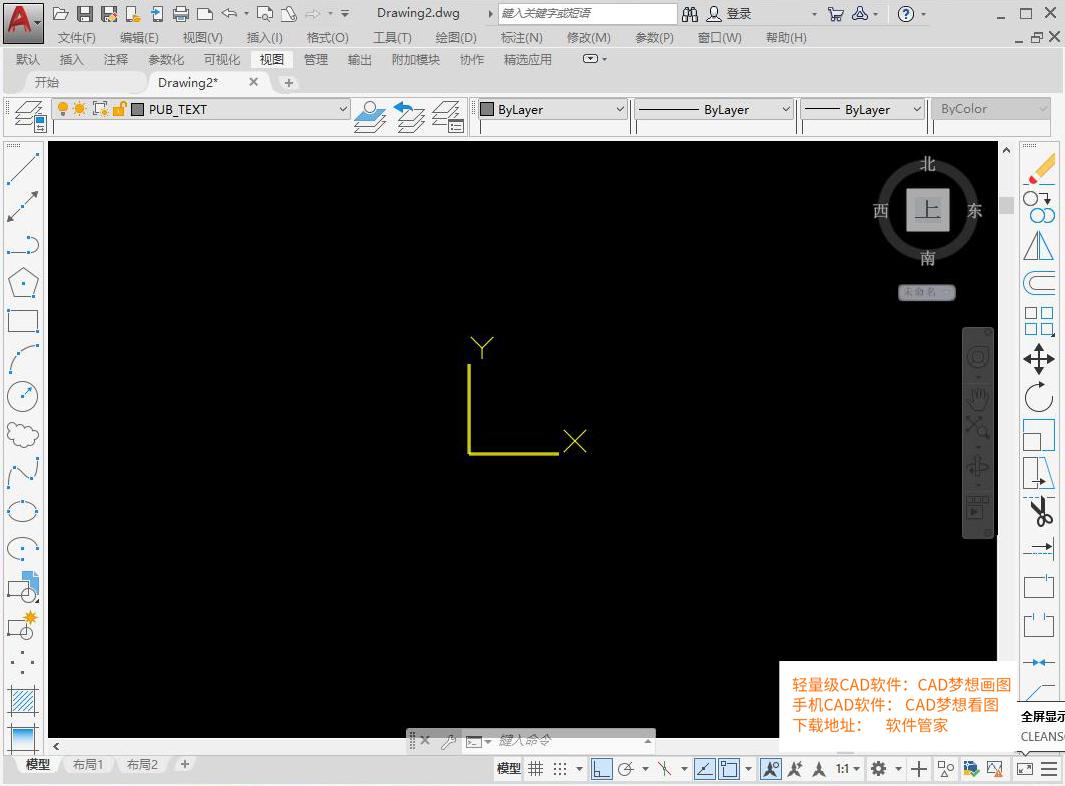Expand the PUB_TEXT layer dropdown

[x=343, y=109]
